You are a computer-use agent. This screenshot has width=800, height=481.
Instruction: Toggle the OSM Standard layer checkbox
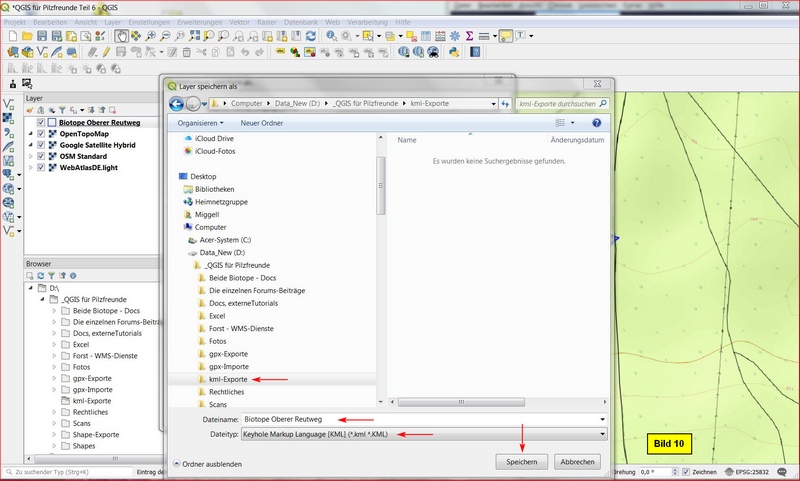coord(41,156)
